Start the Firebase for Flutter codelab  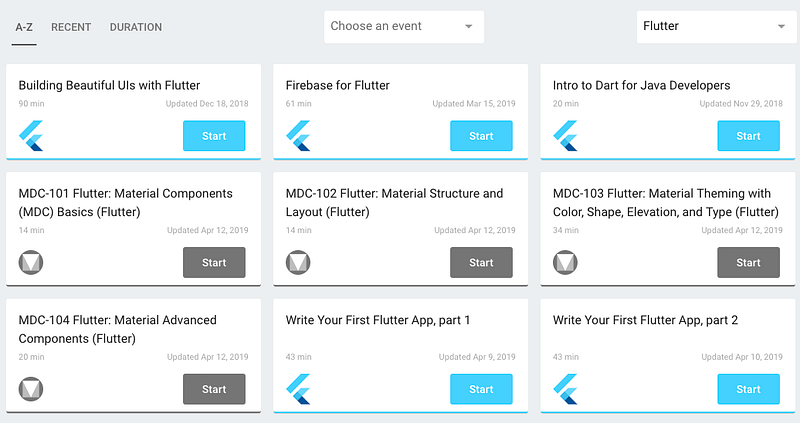481,136
